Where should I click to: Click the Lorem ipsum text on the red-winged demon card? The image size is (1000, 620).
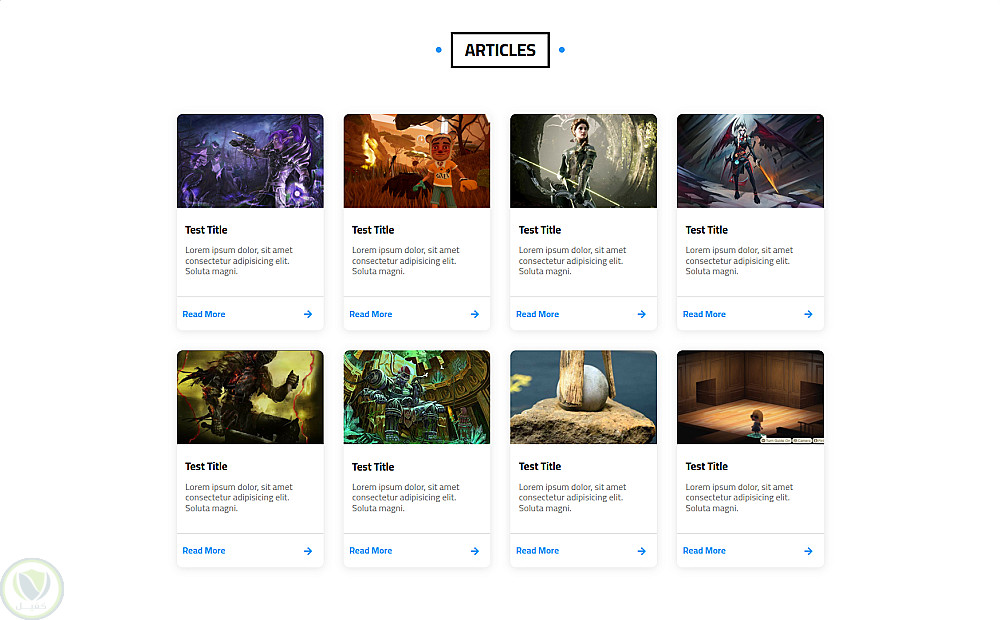pyautogui.click(x=739, y=261)
